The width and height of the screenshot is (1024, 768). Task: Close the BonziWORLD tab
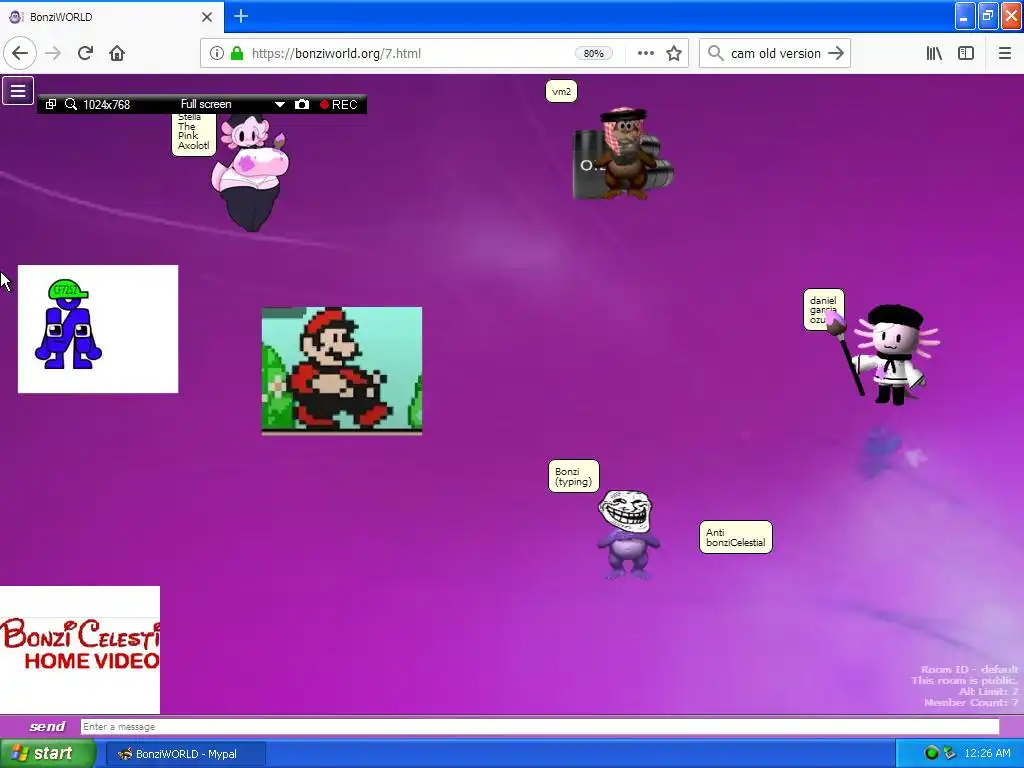tap(207, 17)
